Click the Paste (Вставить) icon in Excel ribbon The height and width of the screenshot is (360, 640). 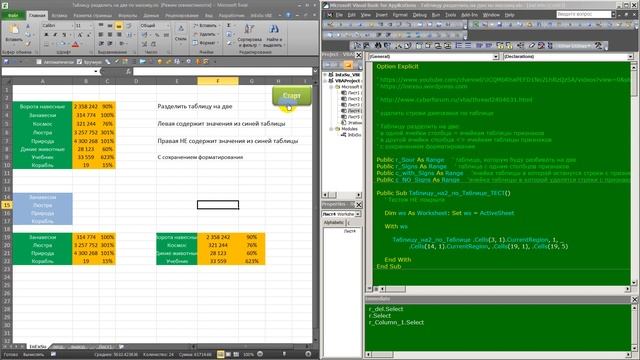(x=13, y=30)
